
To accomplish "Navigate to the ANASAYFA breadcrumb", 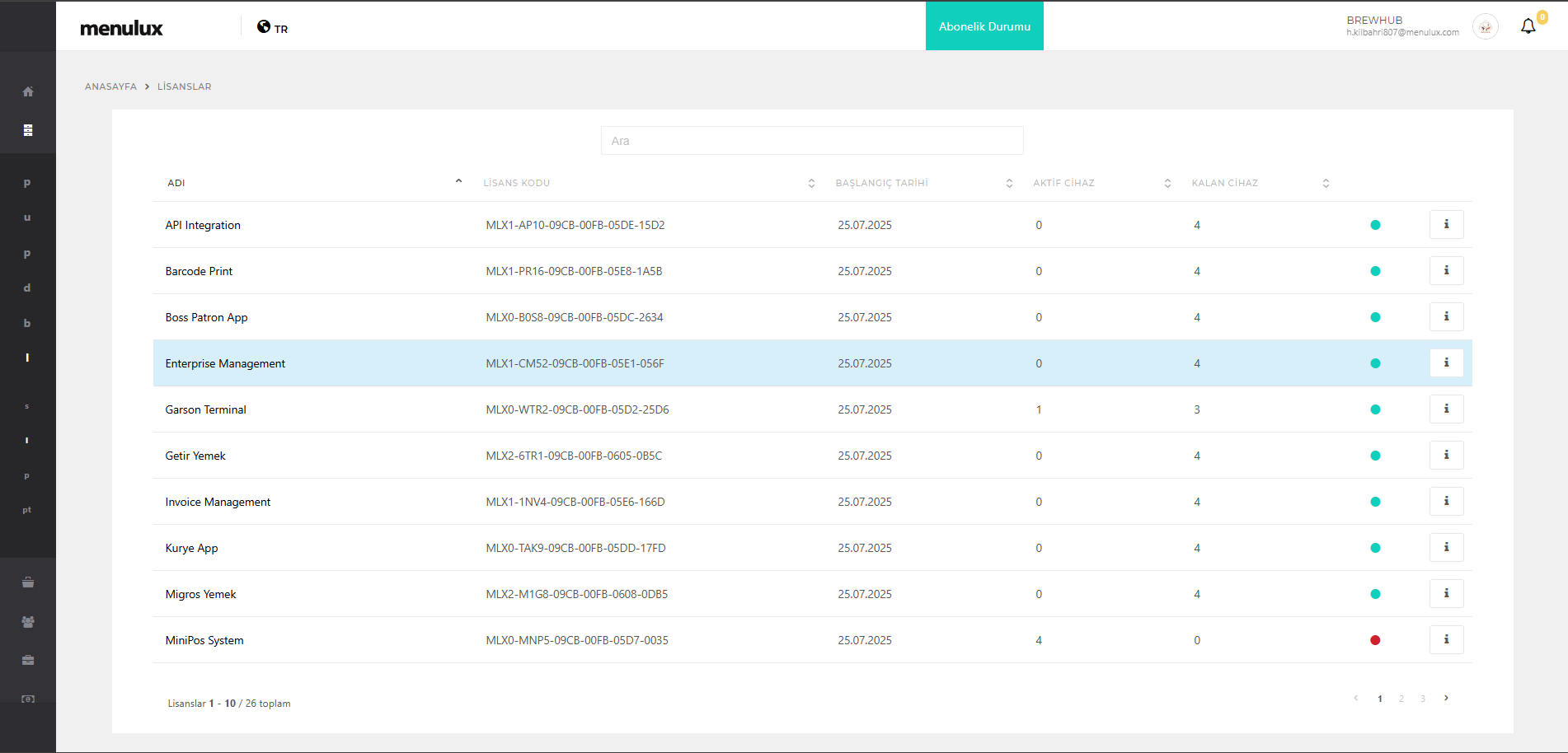I will [x=110, y=87].
